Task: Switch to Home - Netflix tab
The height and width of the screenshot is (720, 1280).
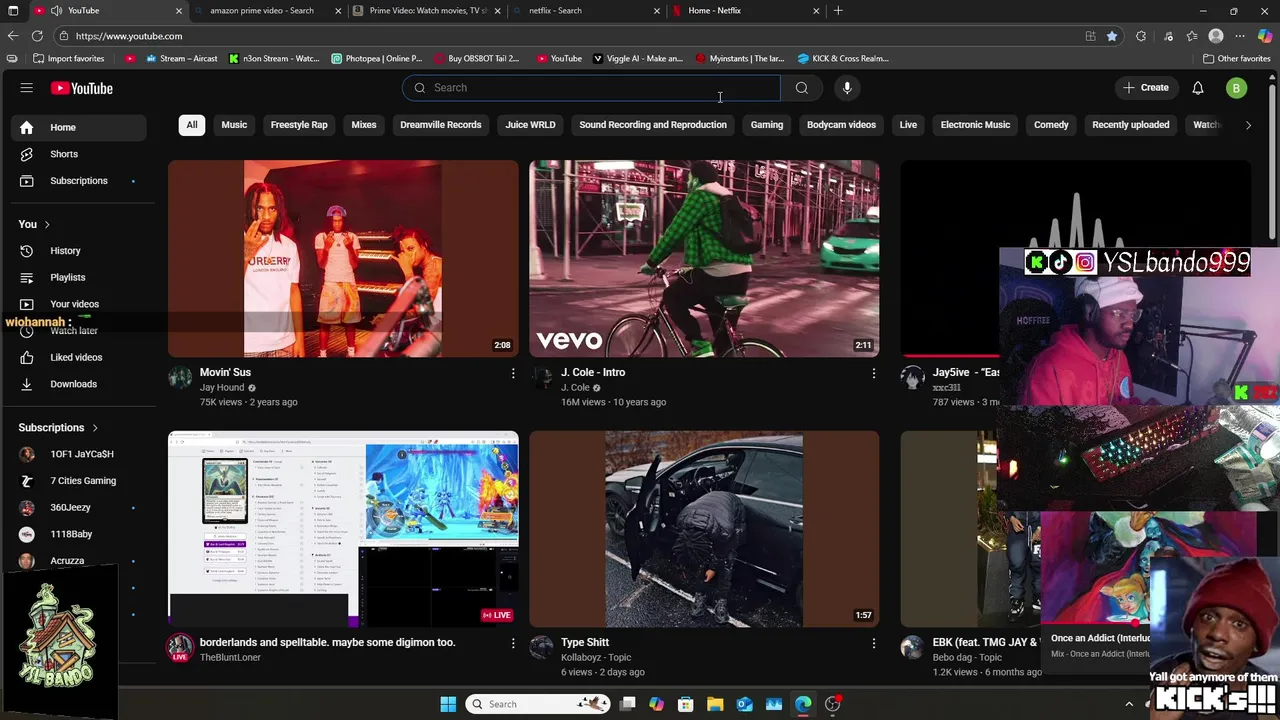Action: (745, 11)
